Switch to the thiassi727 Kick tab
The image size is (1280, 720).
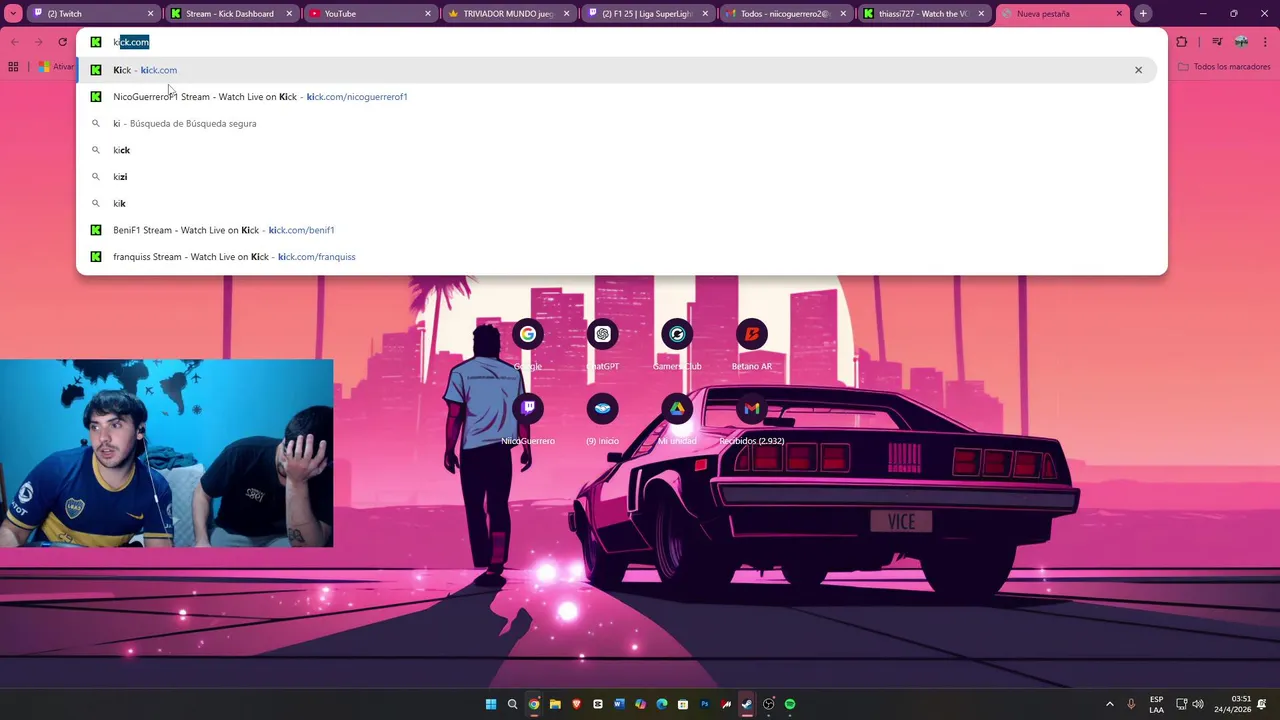(x=924, y=14)
